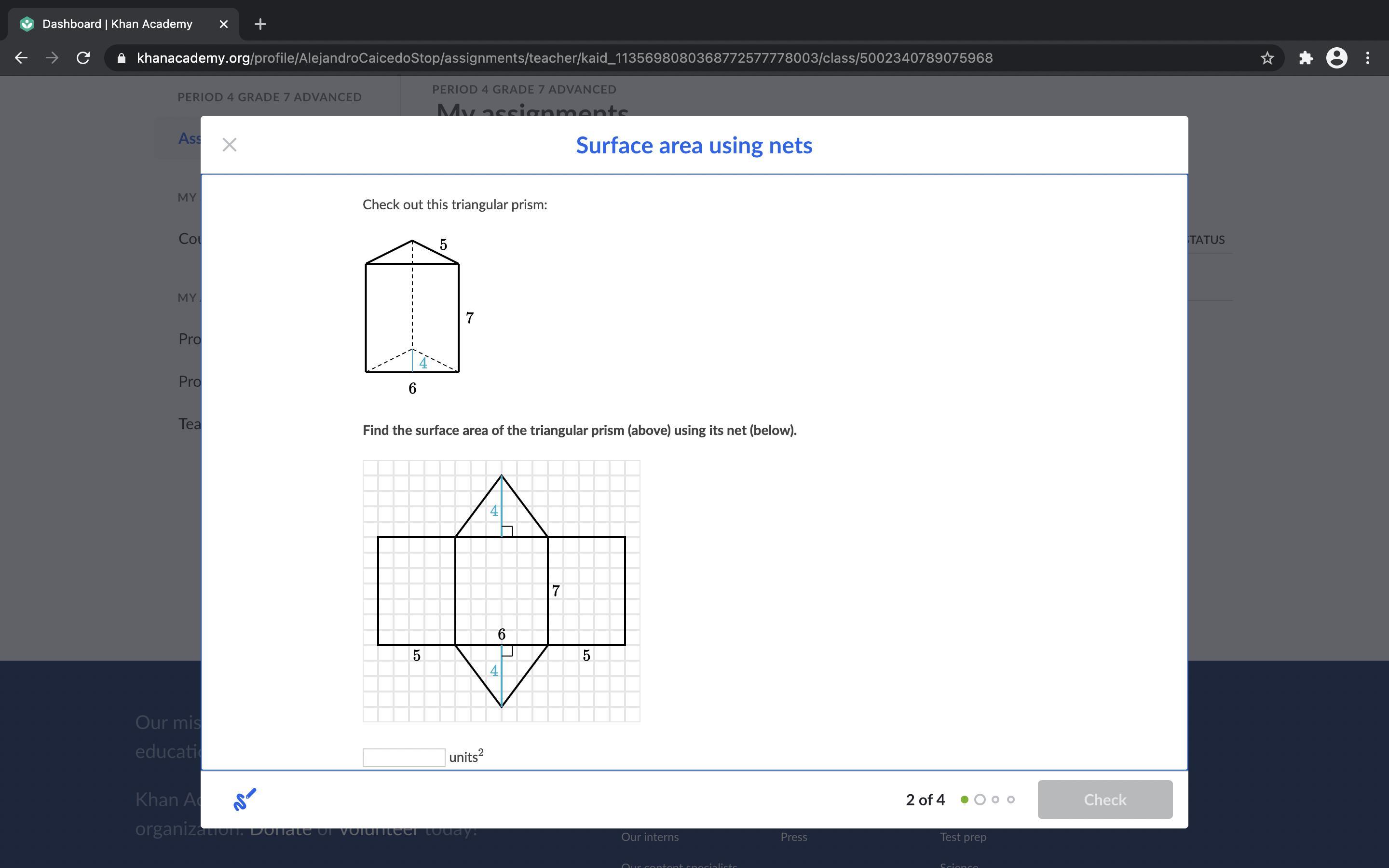The width and height of the screenshot is (1389, 868).
Task: Open the Chrome three-dot menu
Action: pos(1368,58)
